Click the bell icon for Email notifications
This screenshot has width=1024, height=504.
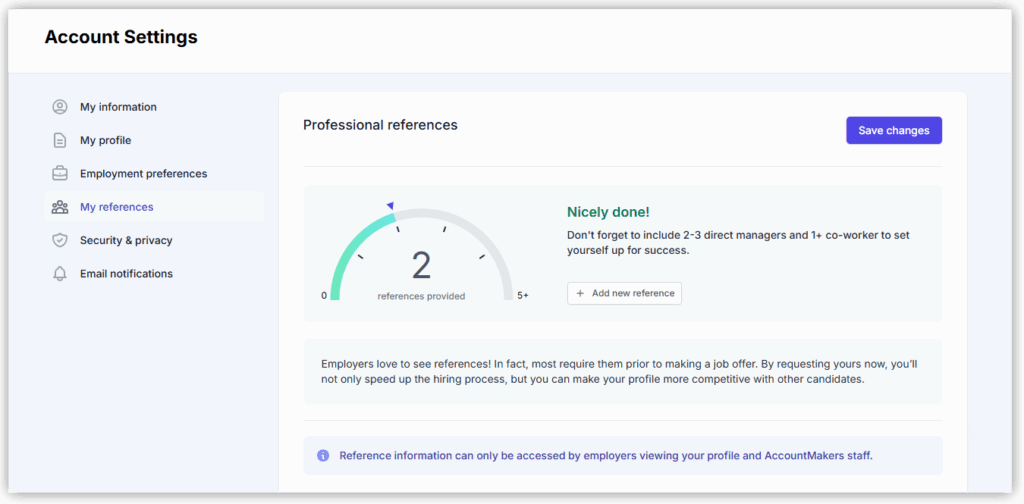(x=60, y=274)
